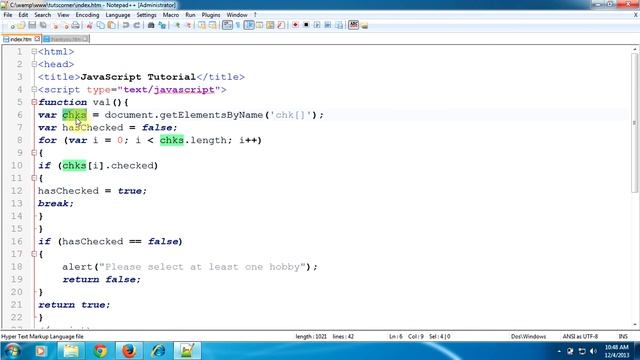Undo the last edit via toolbar

(126, 25)
